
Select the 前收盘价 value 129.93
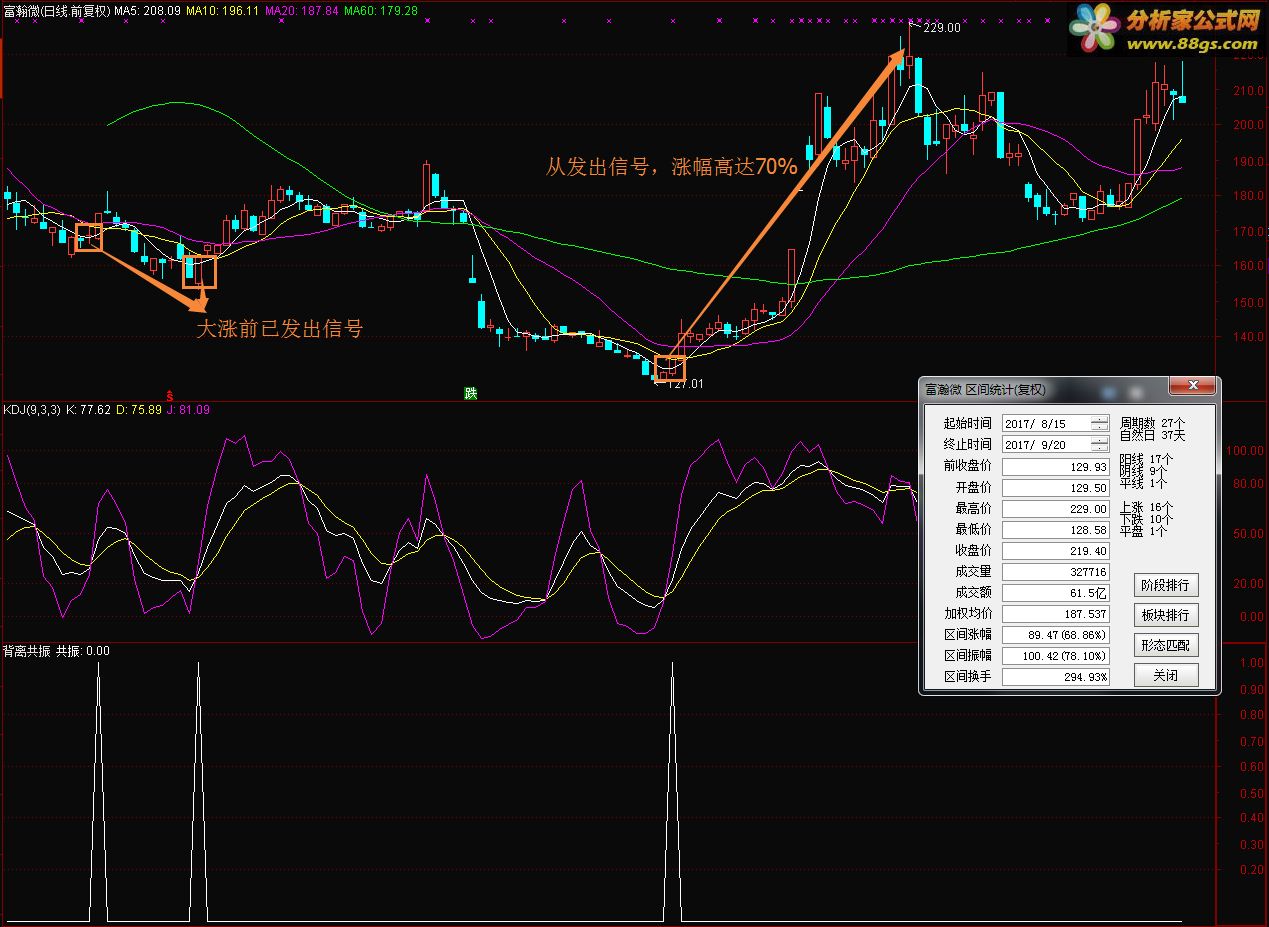(x=1055, y=467)
